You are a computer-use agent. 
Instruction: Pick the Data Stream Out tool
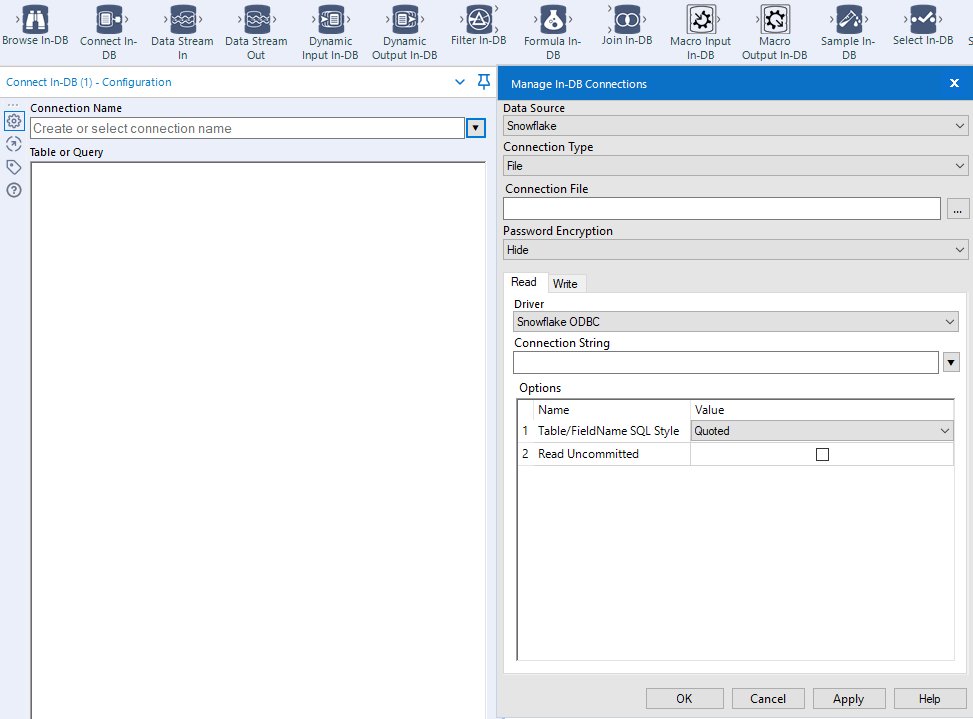[256, 32]
